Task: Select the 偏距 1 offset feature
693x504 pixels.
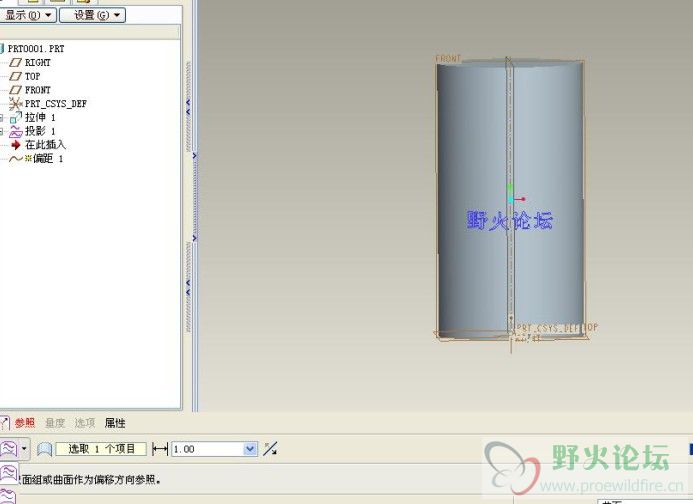Action: [48, 159]
